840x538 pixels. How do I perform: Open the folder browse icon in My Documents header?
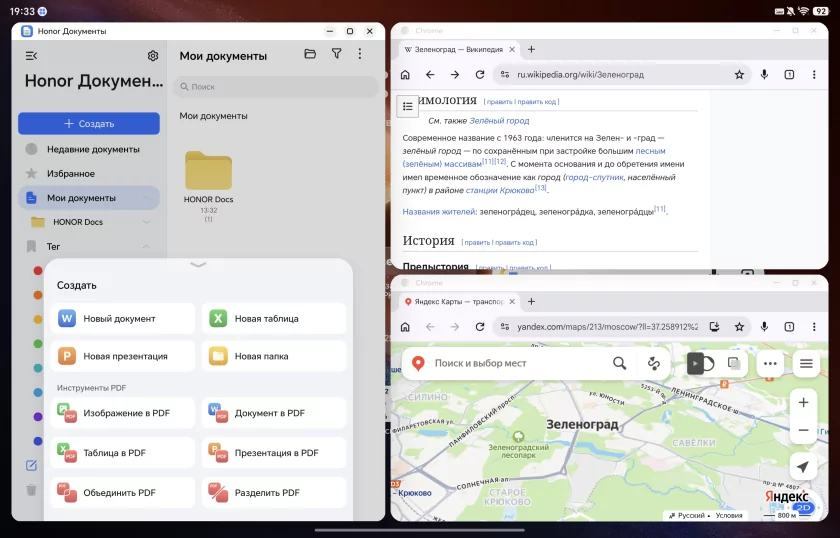coord(310,54)
